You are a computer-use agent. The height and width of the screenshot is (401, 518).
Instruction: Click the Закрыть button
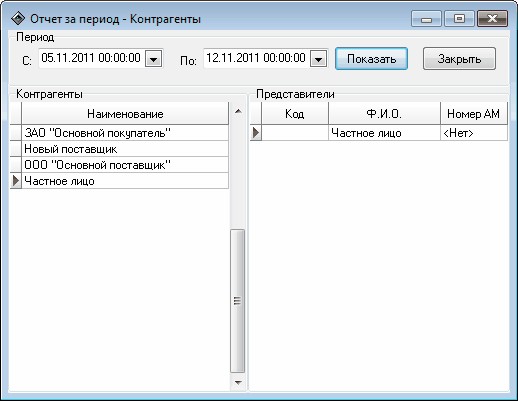click(x=459, y=59)
